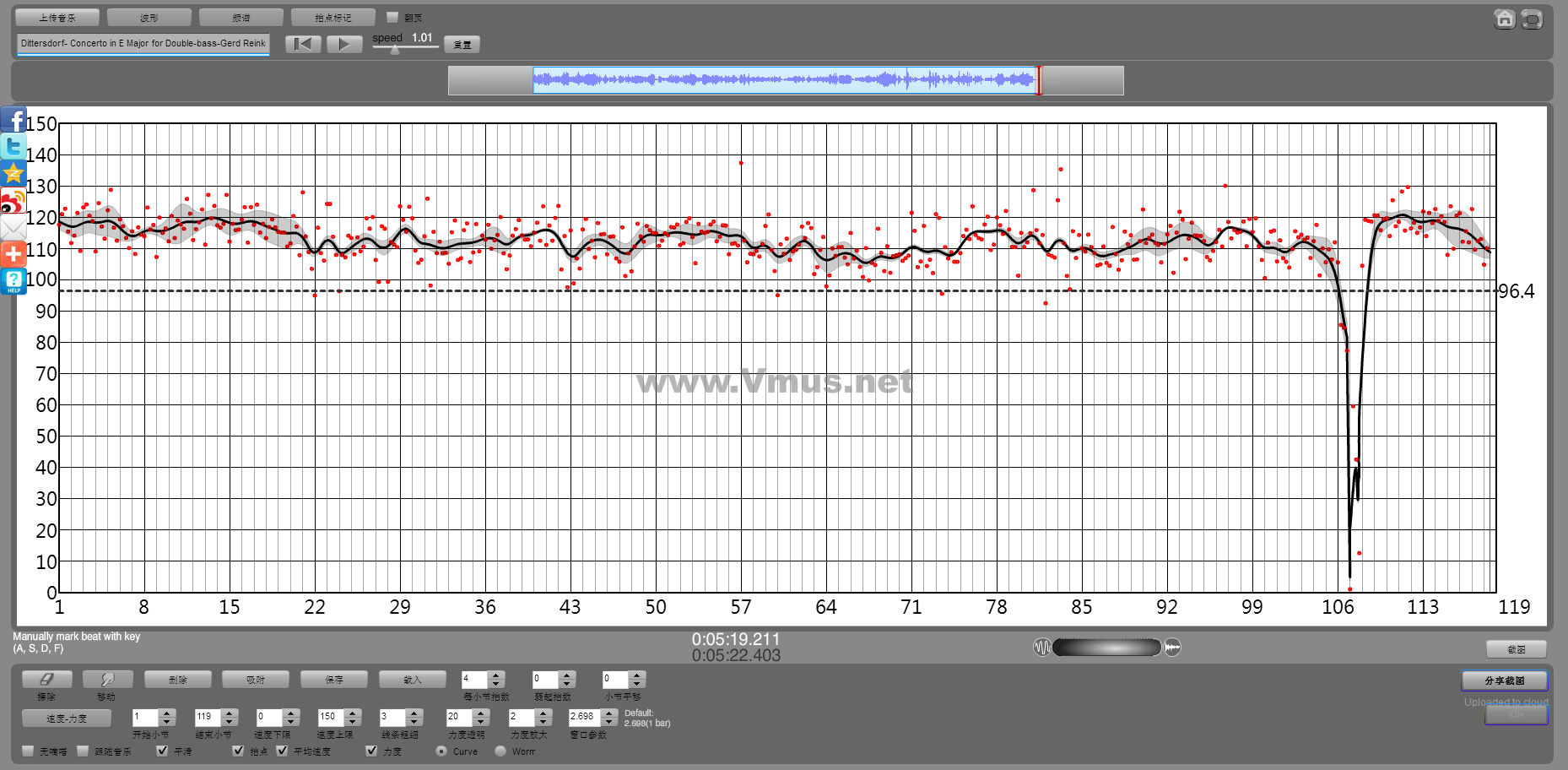Click the home icon at top right
1568x770 pixels.
1504,19
